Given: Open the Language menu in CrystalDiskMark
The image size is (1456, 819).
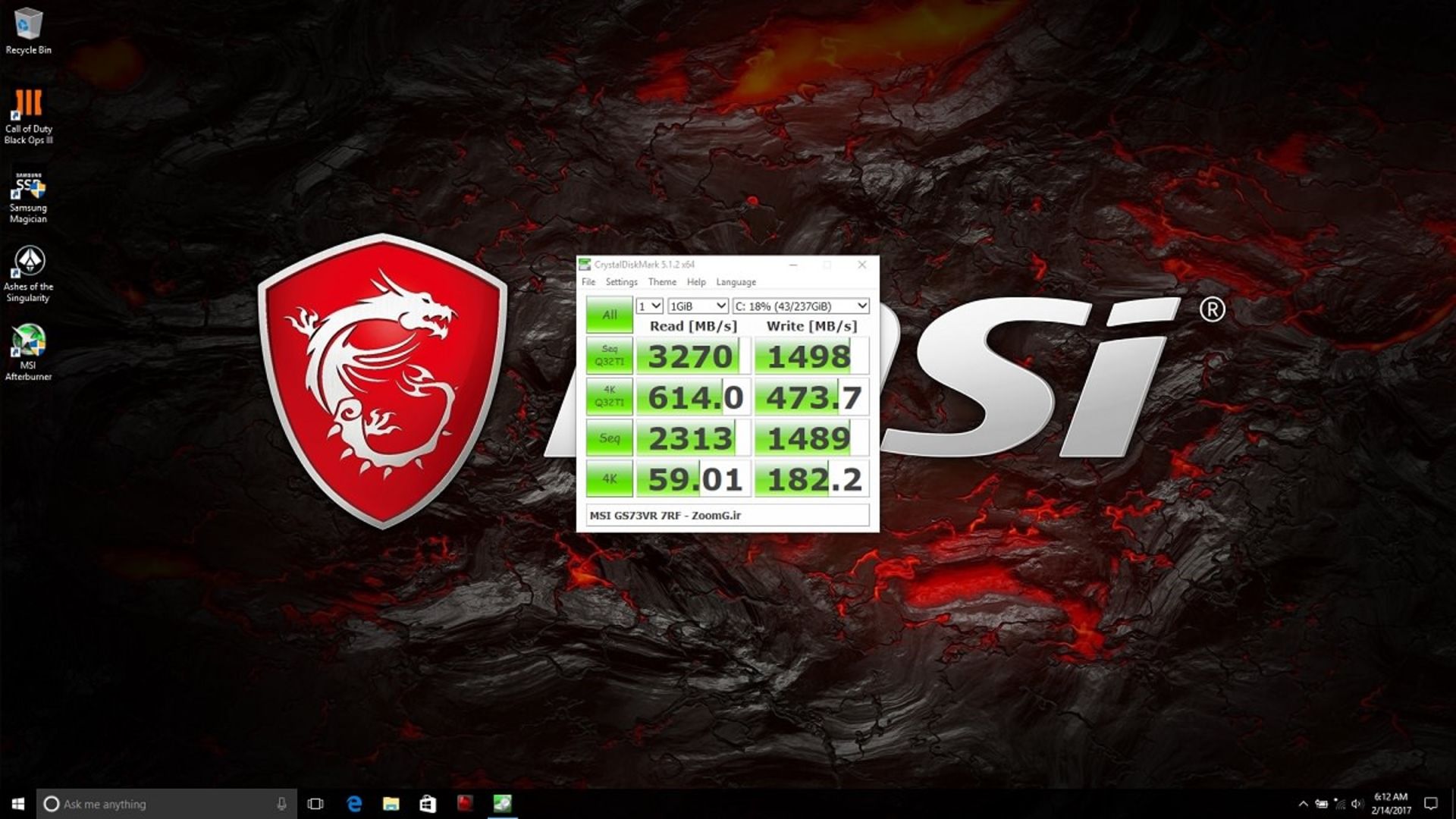Looking at the screenshot, I should [736, 282].
